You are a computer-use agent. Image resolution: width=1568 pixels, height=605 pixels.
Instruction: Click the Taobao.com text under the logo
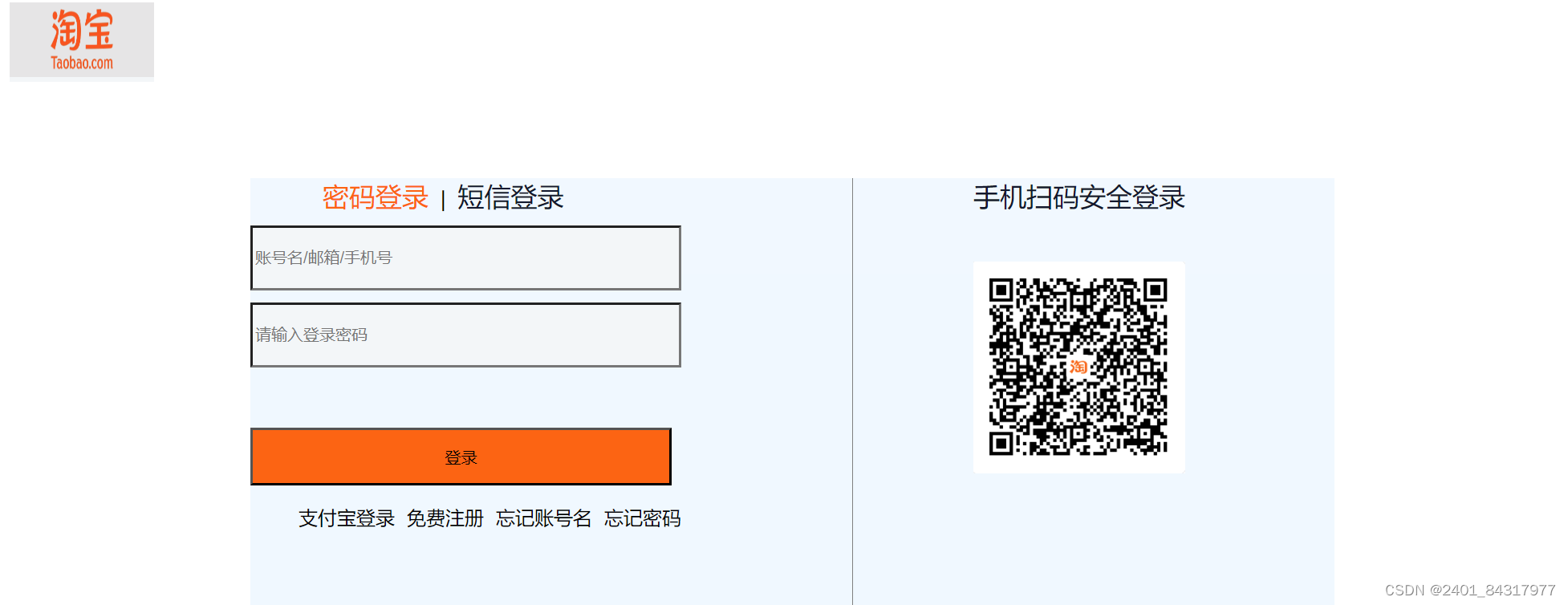click(82, 63)
